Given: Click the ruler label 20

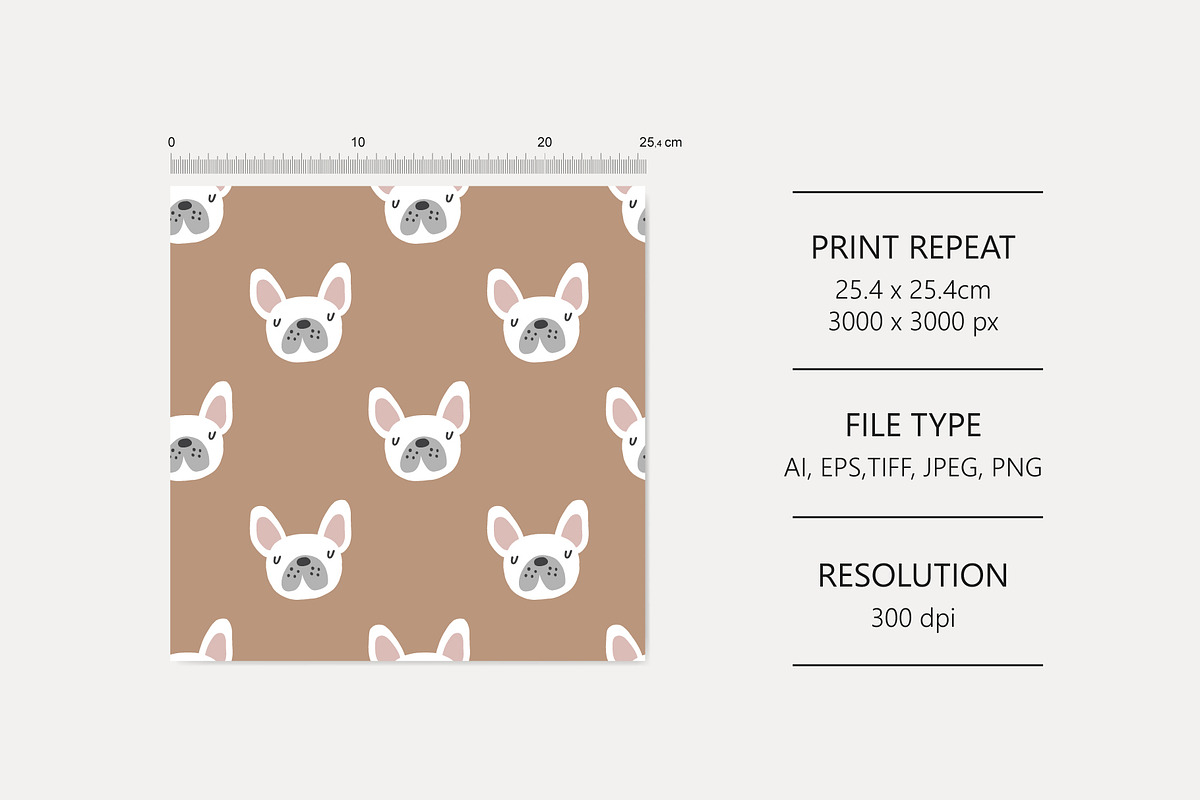Looking at the screenshot, I should pos(544,142).
